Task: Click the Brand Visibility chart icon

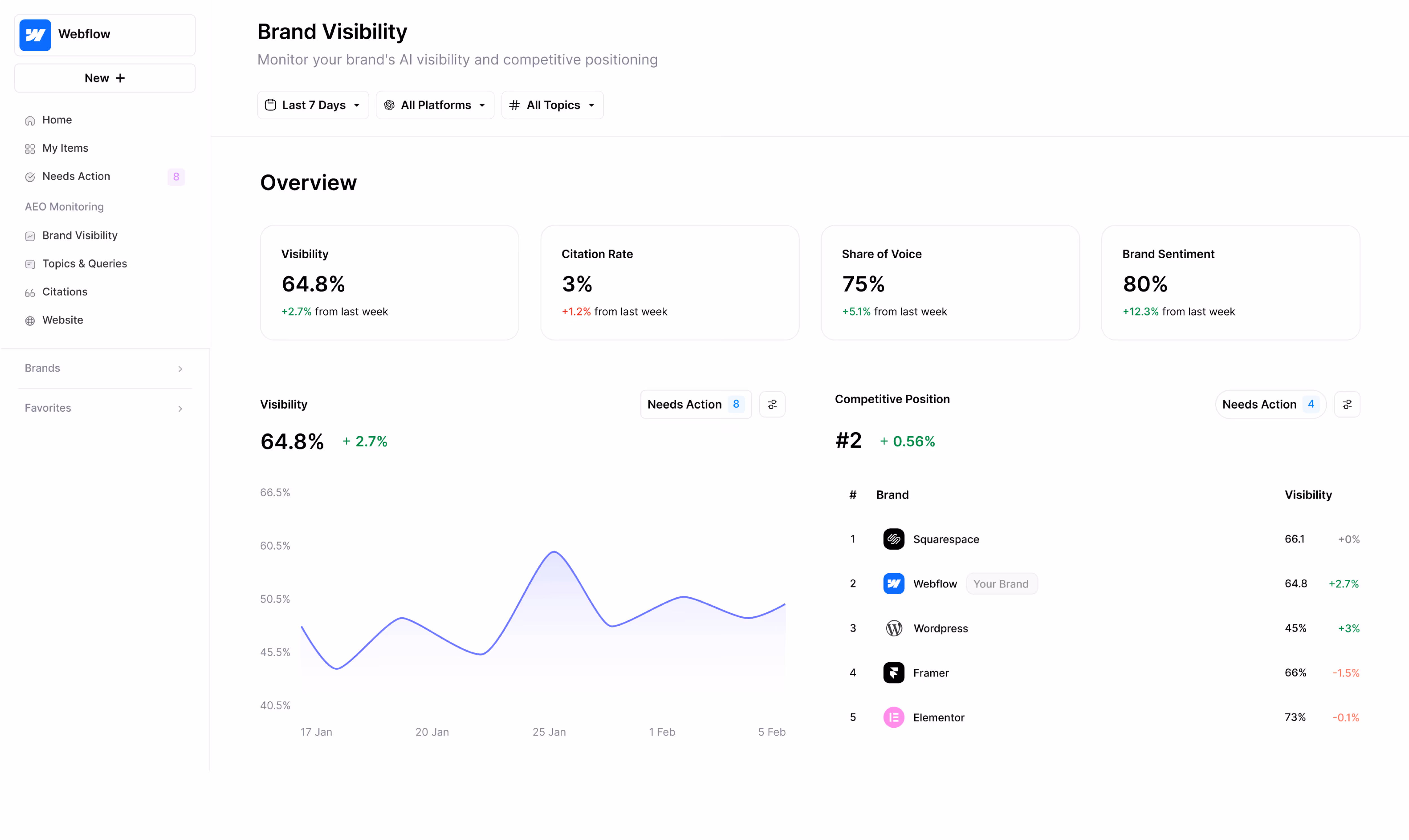Action: 30,236
